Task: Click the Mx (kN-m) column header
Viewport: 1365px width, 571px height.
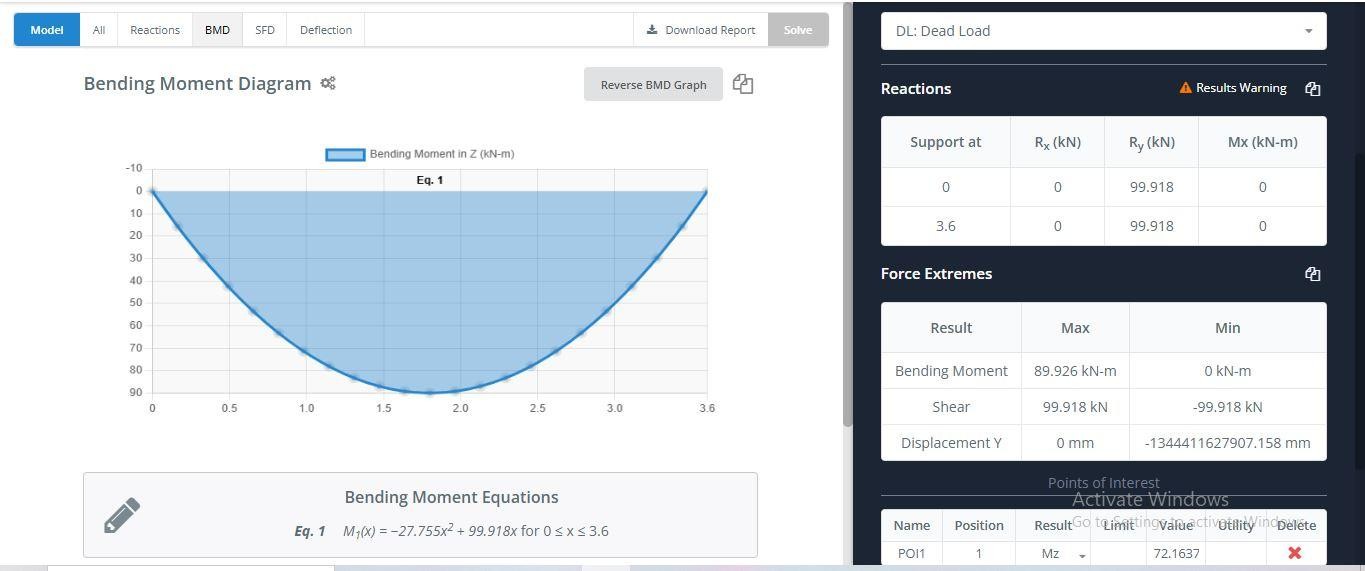Action: pos(1262,142)
